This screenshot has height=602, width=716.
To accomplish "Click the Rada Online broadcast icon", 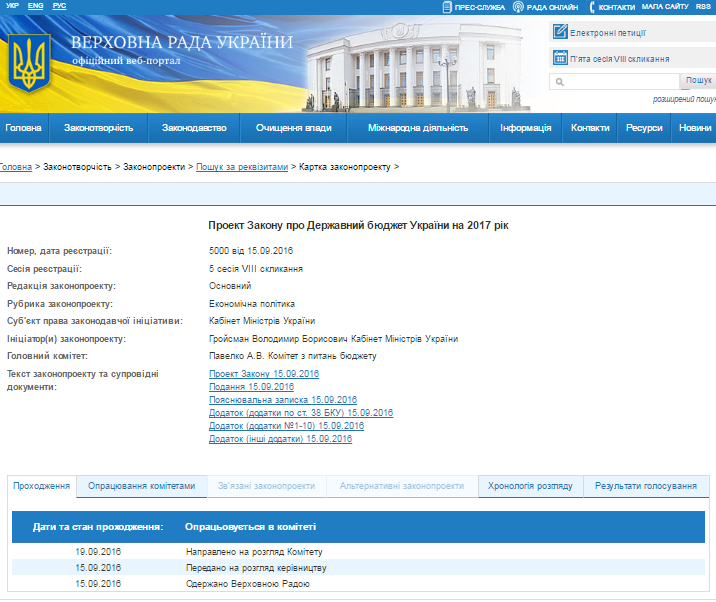I will [x=518, y=7].
